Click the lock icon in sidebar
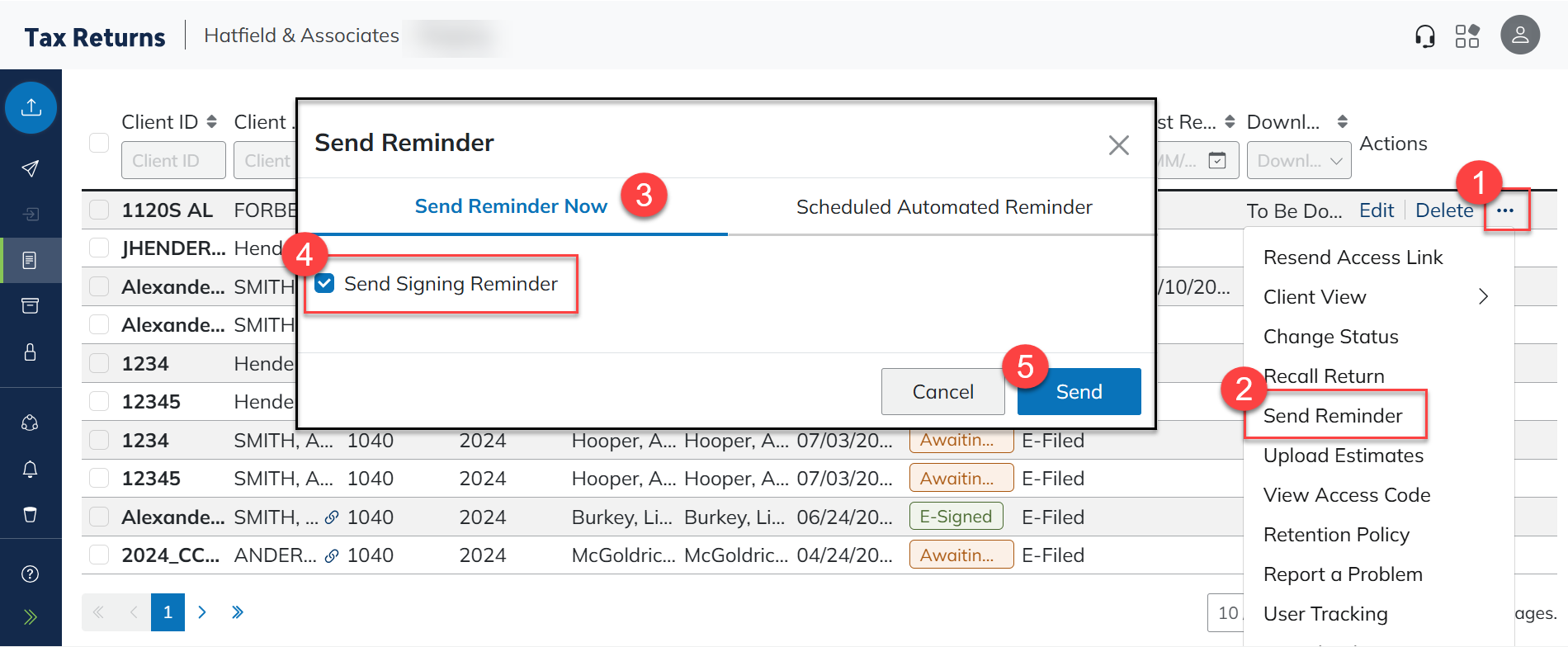 point(31,352)
